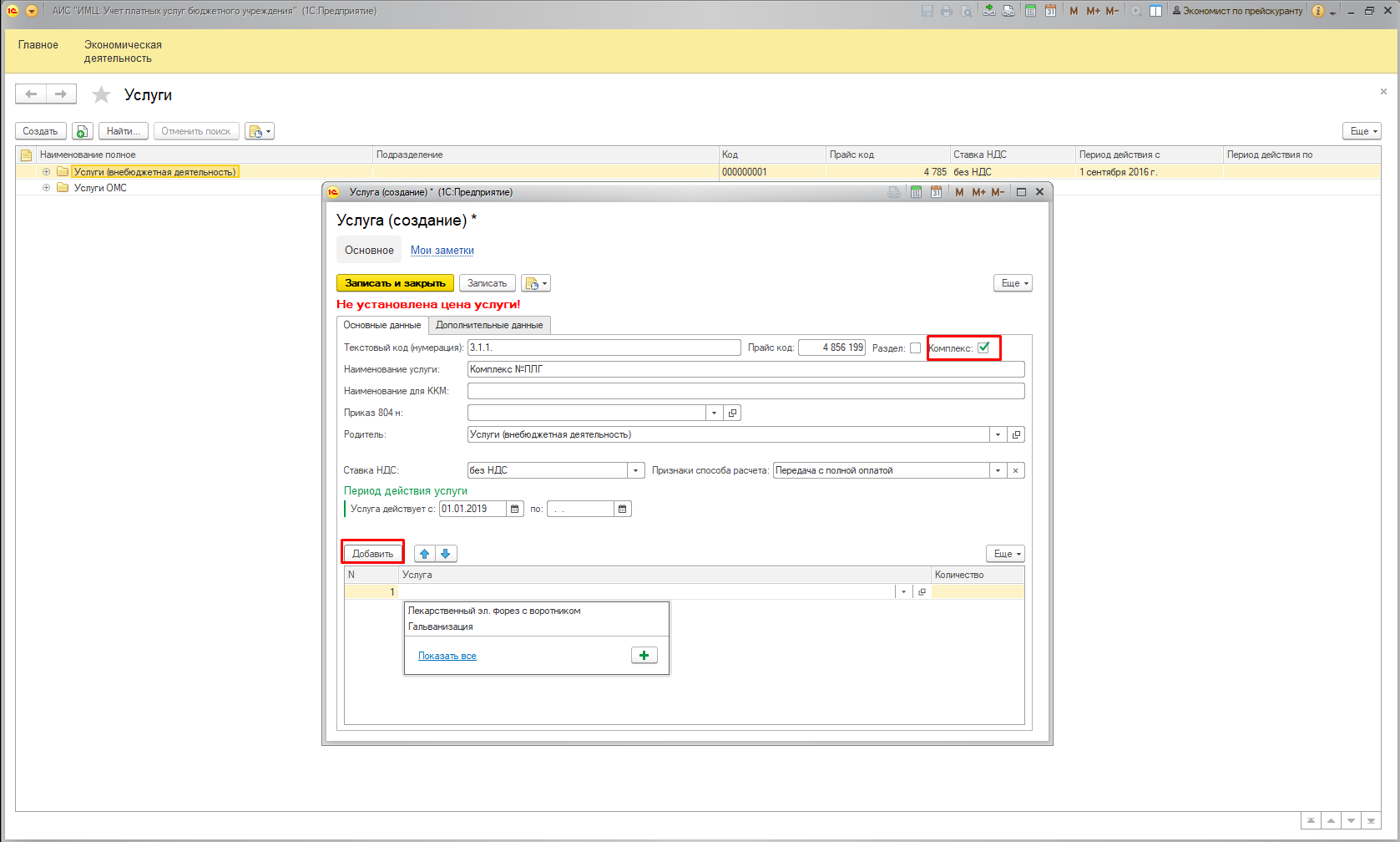Click the favorites star next to Услуги
1400x842 pixels.
(x=101, y=95)
